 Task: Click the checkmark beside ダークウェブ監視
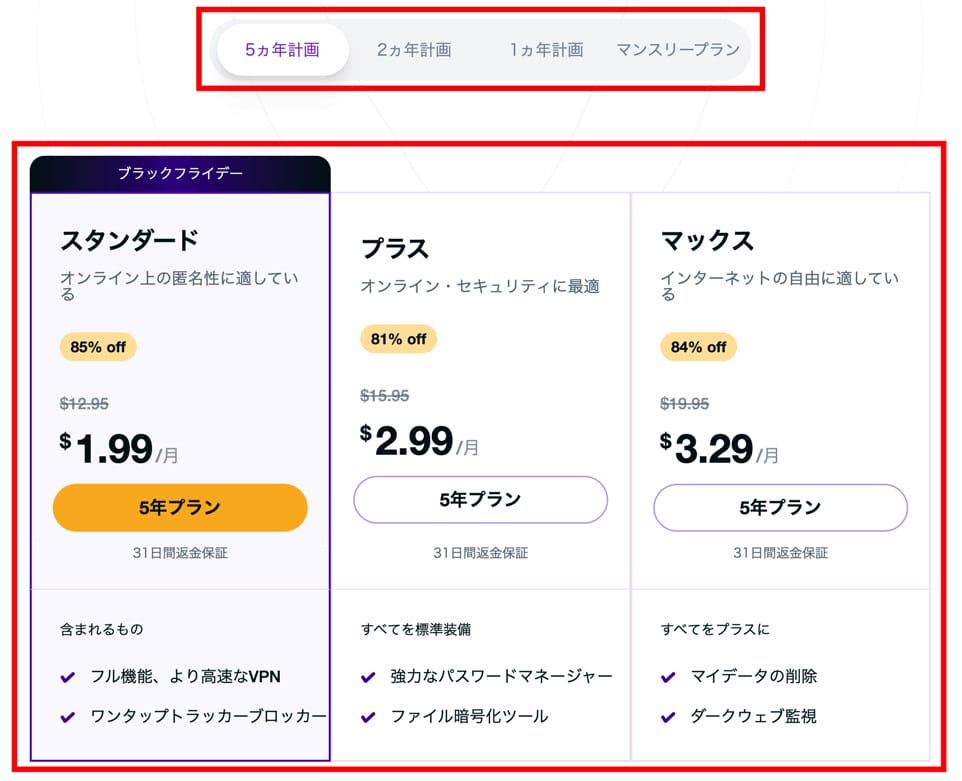(668, 717)
